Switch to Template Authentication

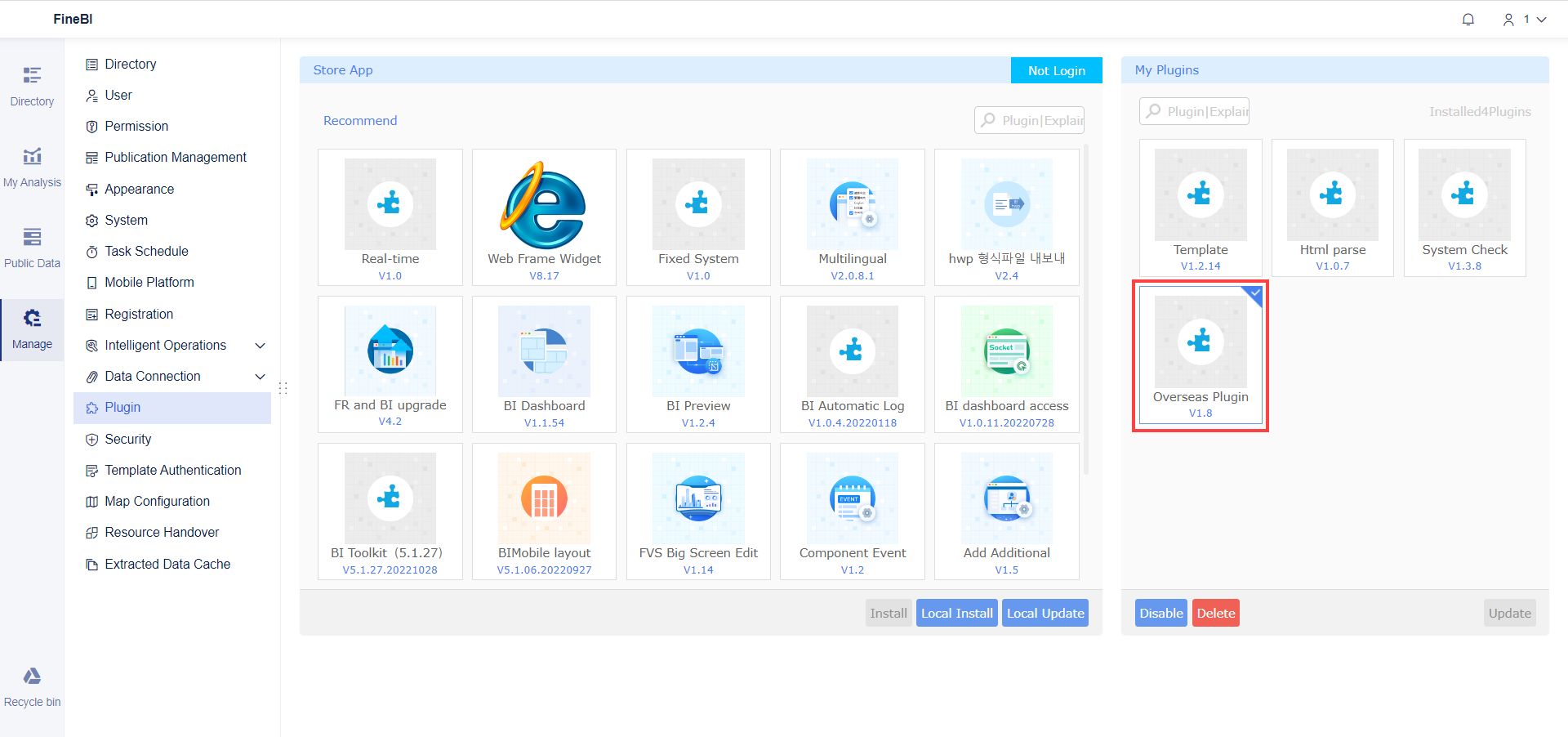click(x=172, y=470)
